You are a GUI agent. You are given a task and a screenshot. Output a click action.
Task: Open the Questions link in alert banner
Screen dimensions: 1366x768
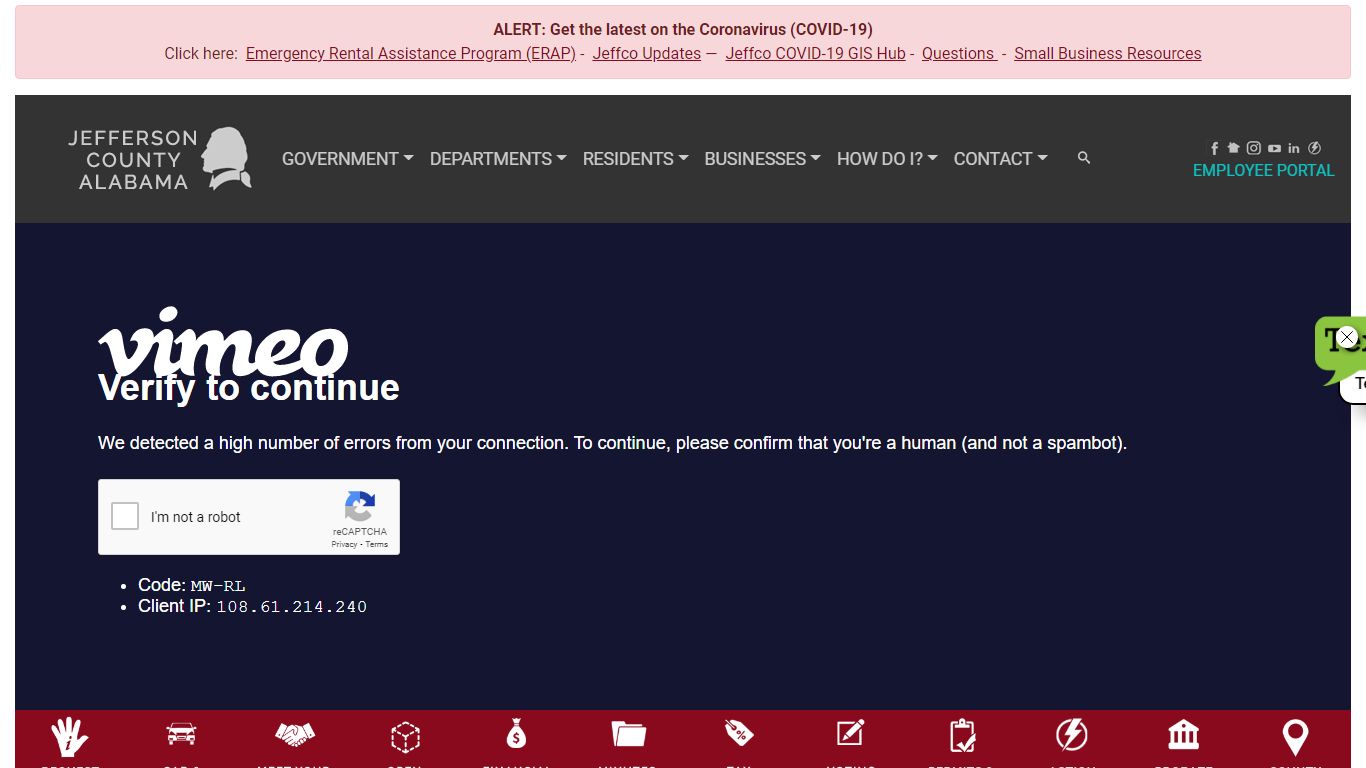[x=958, y=54]
